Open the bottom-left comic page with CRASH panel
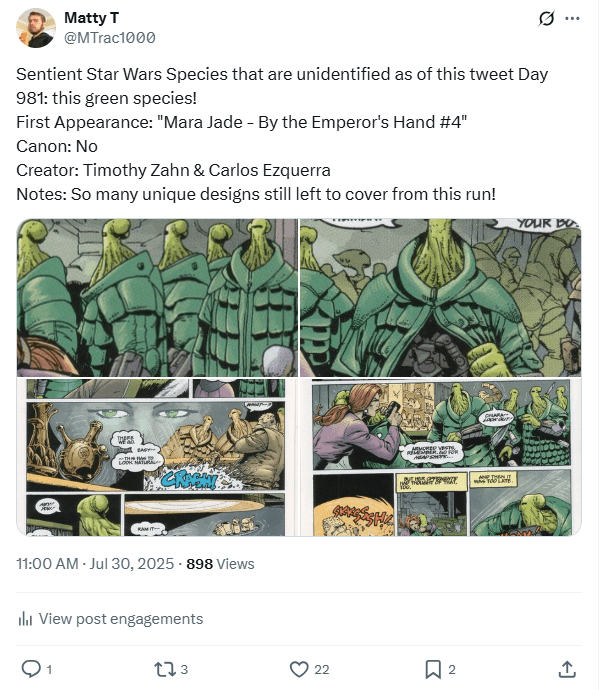Image resolution: width=601 pixels, height=690 pixels. pyautogui.click(x=157, y=457)
